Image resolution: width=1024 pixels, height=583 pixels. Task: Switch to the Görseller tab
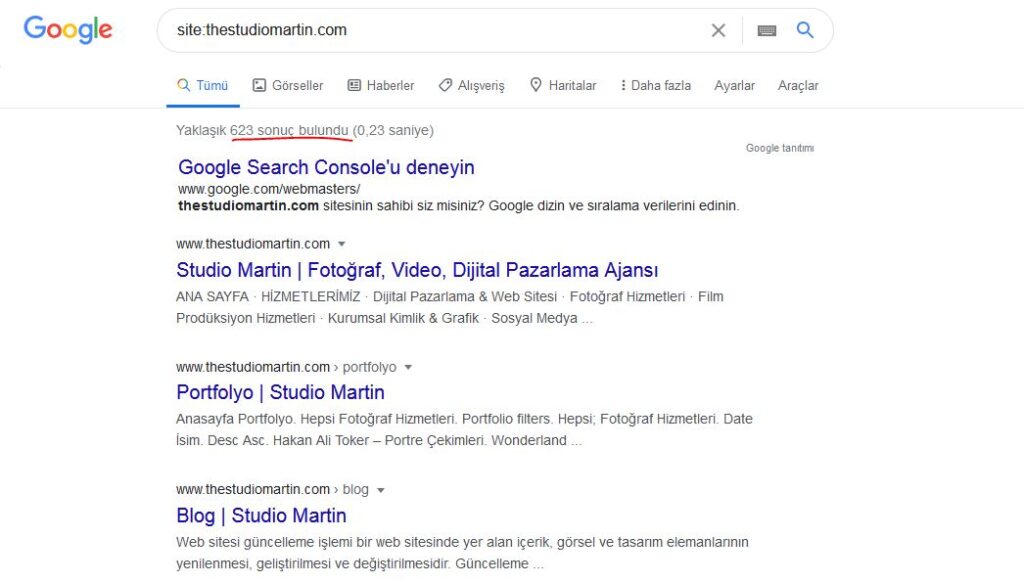[x=288, y=86]
